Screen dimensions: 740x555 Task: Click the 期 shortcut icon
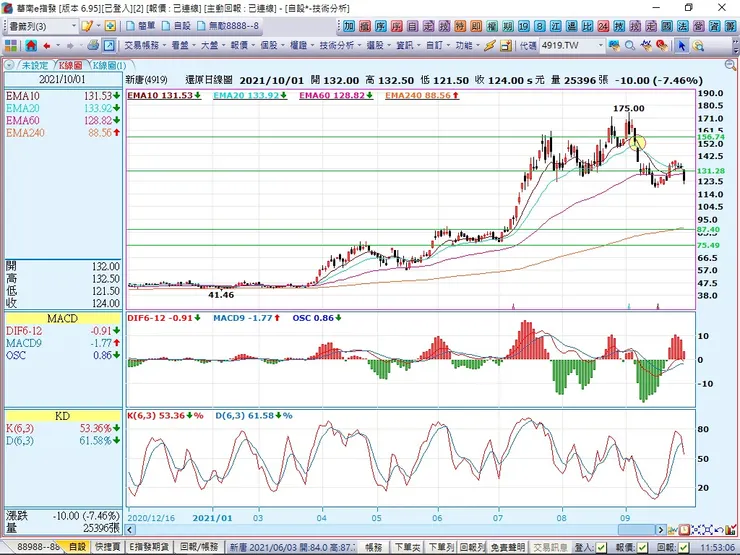click(x=508, y=26)
